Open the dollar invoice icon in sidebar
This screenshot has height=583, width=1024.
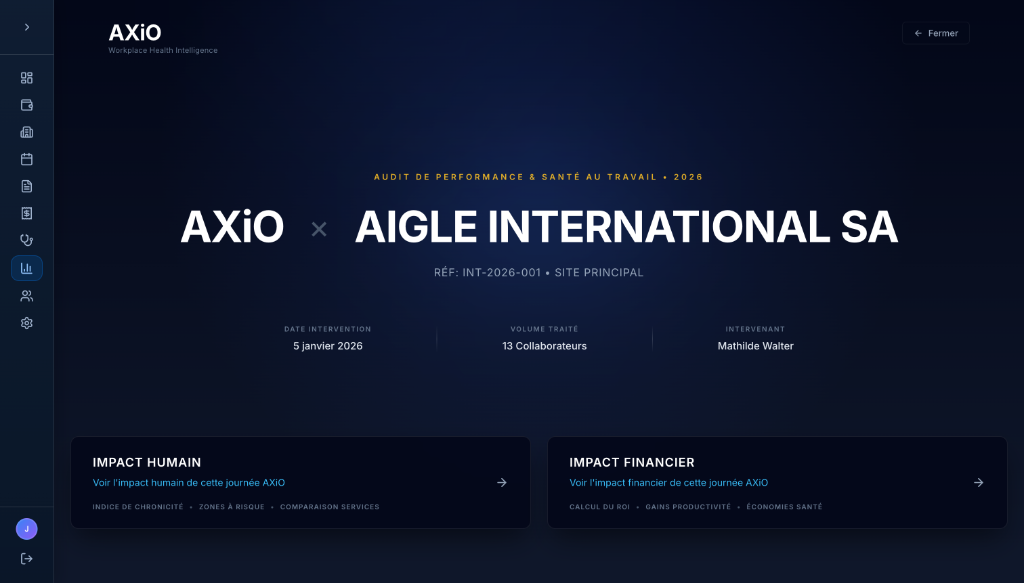(27, 213)
